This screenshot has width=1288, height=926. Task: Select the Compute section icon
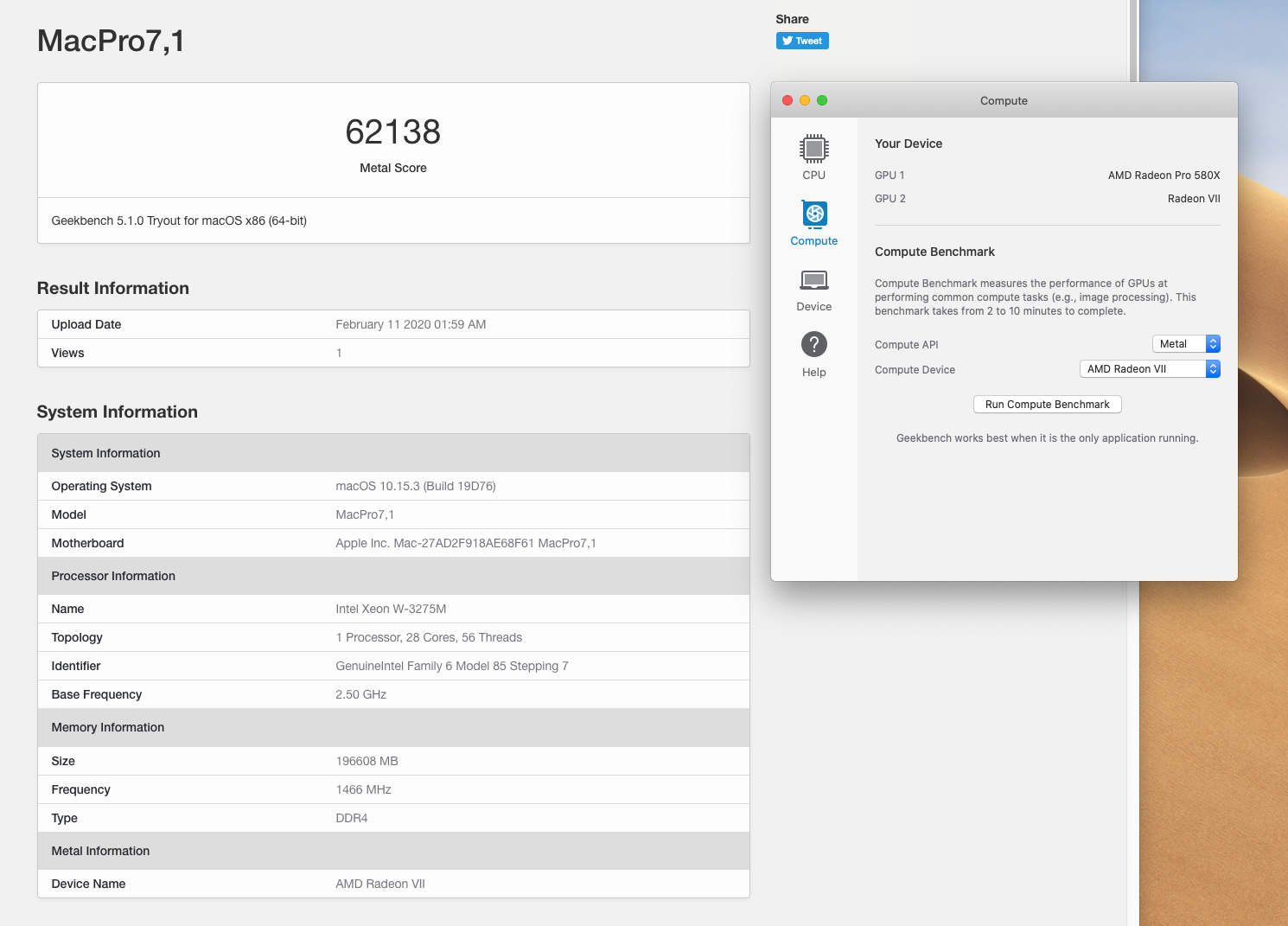[814, 214]
